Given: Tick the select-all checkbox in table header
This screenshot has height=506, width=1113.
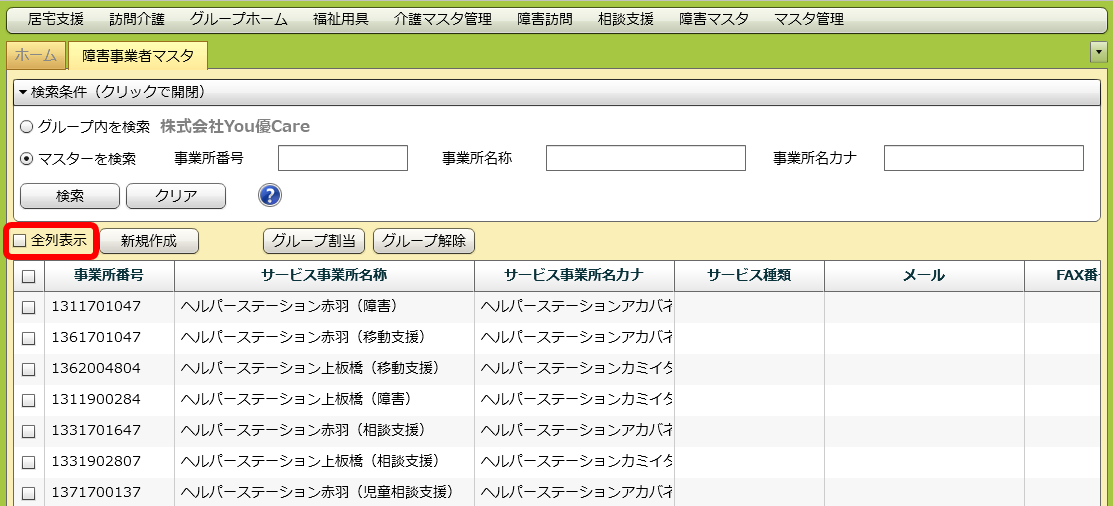Looking at the screenshot, I should tap(28, 277).
